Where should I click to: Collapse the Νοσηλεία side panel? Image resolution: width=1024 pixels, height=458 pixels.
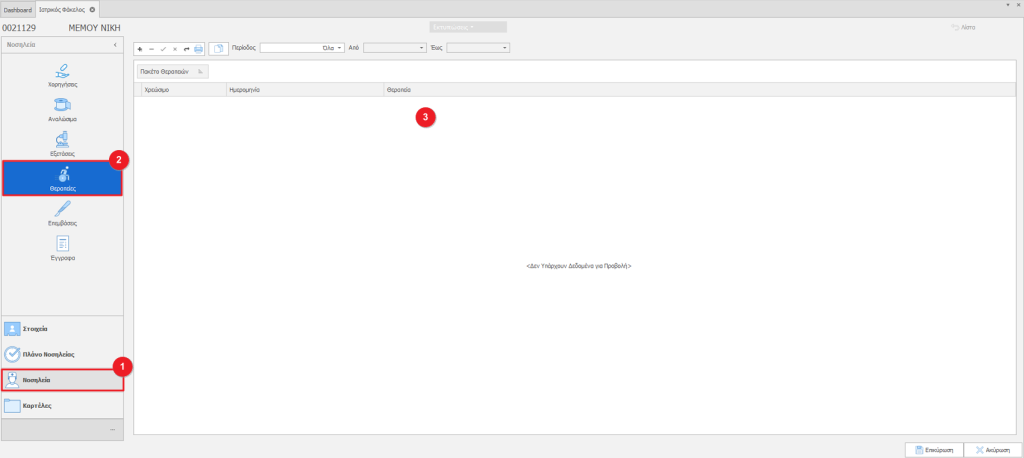click(x=114, y=45)
